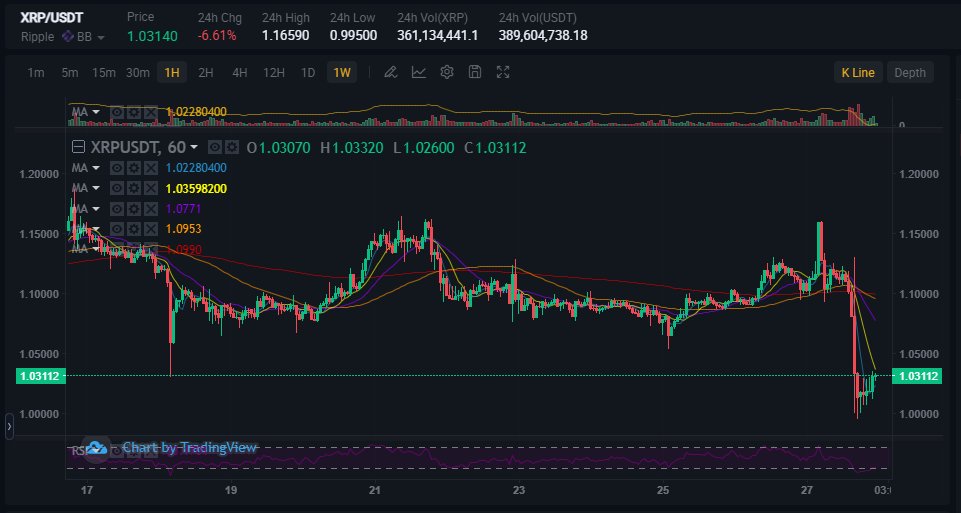Expand the side panel arrow at left edge
This screenshot has height=513, width=961.
coord(9,426)
